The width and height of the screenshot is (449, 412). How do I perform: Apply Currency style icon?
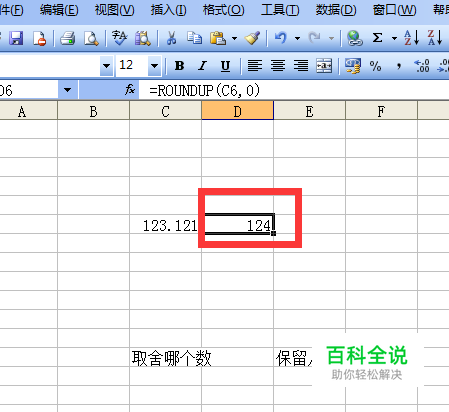click(x=353, y=66)
